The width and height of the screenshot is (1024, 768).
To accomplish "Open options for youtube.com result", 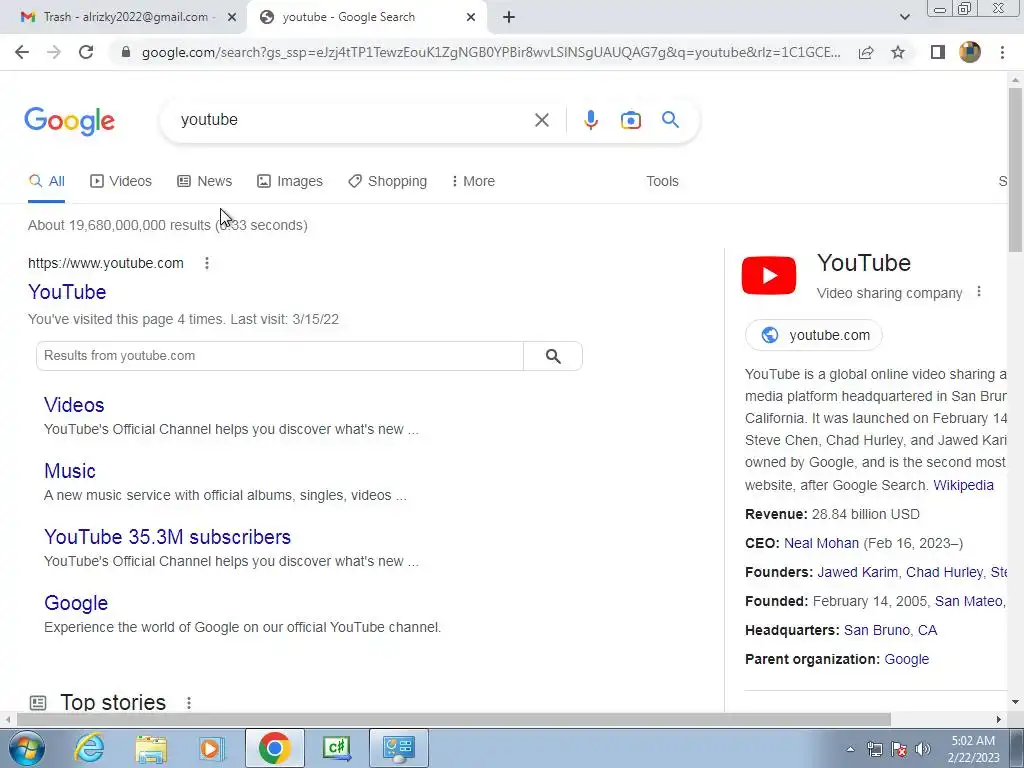I will coord(206,263).
